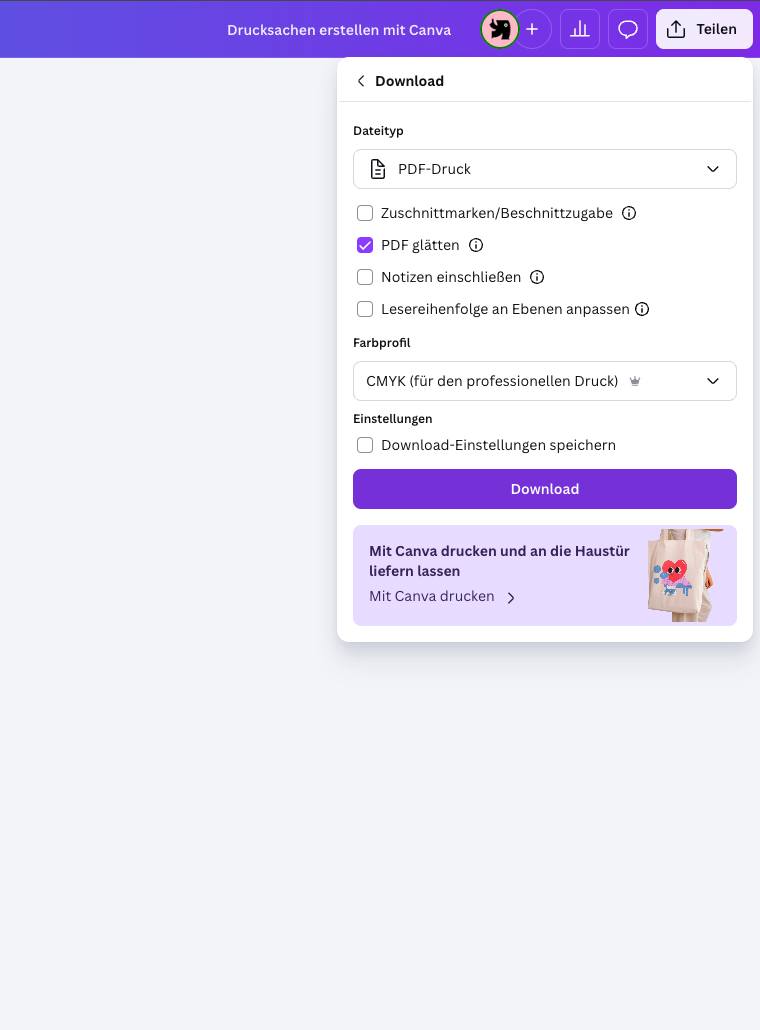Click the info icon next to Notizen einschließen
Screen dimensions: 760x1030
(x=537, y=277)
